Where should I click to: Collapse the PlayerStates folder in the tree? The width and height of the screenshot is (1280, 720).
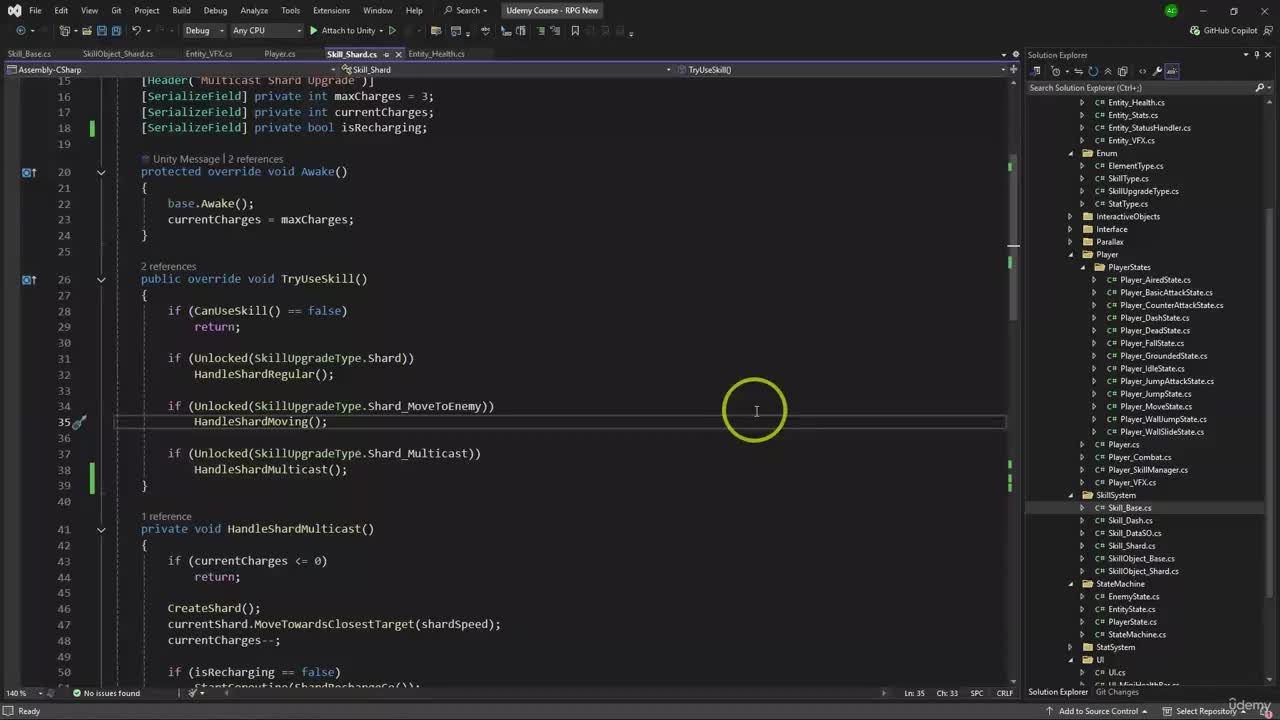tap(1083, 267)
